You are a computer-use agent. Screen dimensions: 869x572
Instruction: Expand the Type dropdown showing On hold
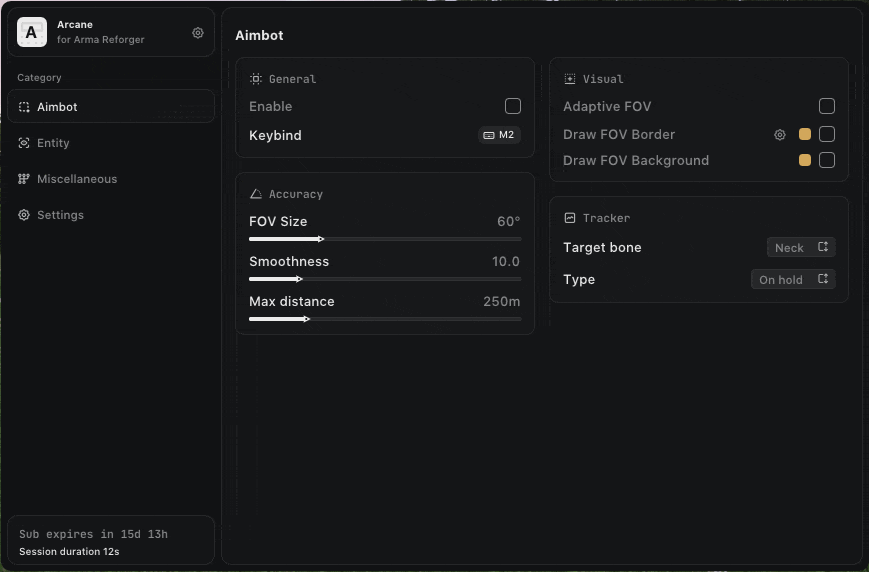[793, 279]
